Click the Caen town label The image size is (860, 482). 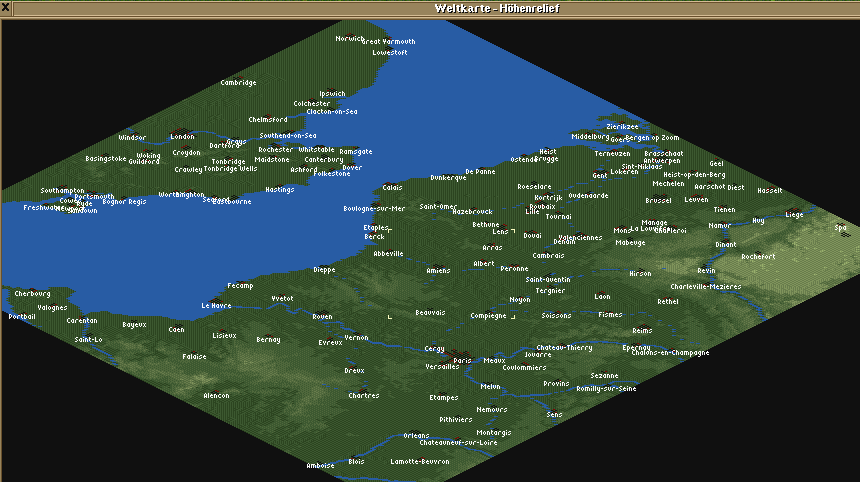tap(177, 329)
